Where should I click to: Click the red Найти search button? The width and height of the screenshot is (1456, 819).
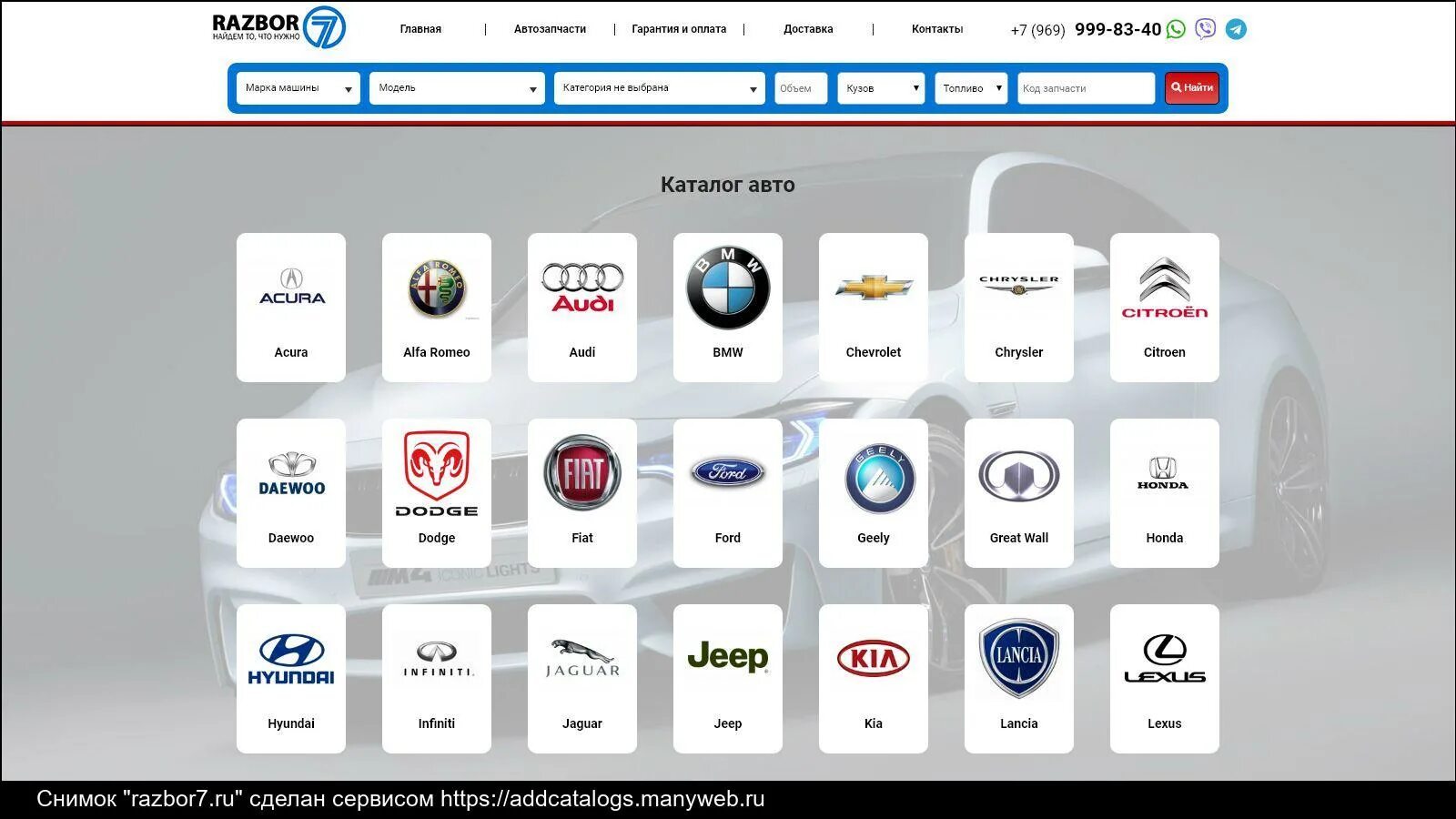(1192, 88)
